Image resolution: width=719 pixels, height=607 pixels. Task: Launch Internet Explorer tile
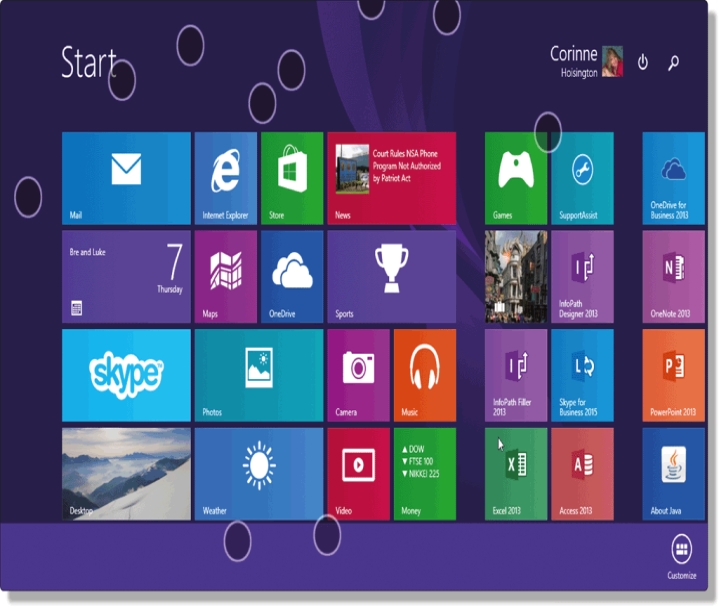click(226, 178)
